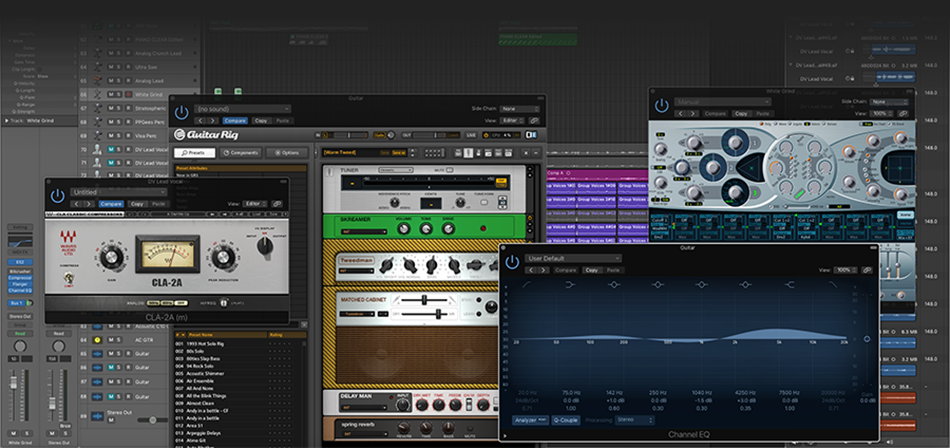Open the 'Manual' preset dropdown in ES2 window
Viewport: 950px width, 448px height.
(x=722, y=102)
